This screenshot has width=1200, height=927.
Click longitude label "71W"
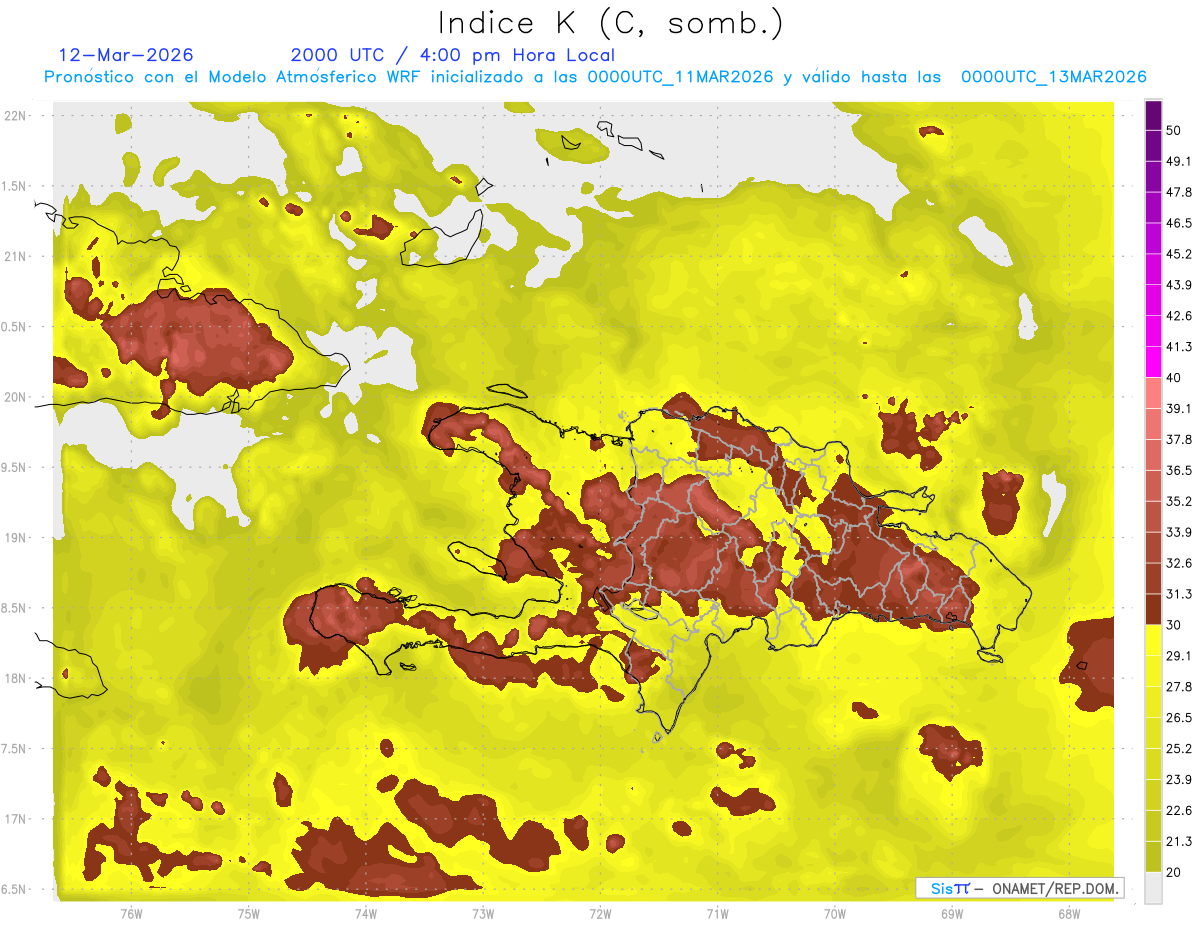point(717,913)
